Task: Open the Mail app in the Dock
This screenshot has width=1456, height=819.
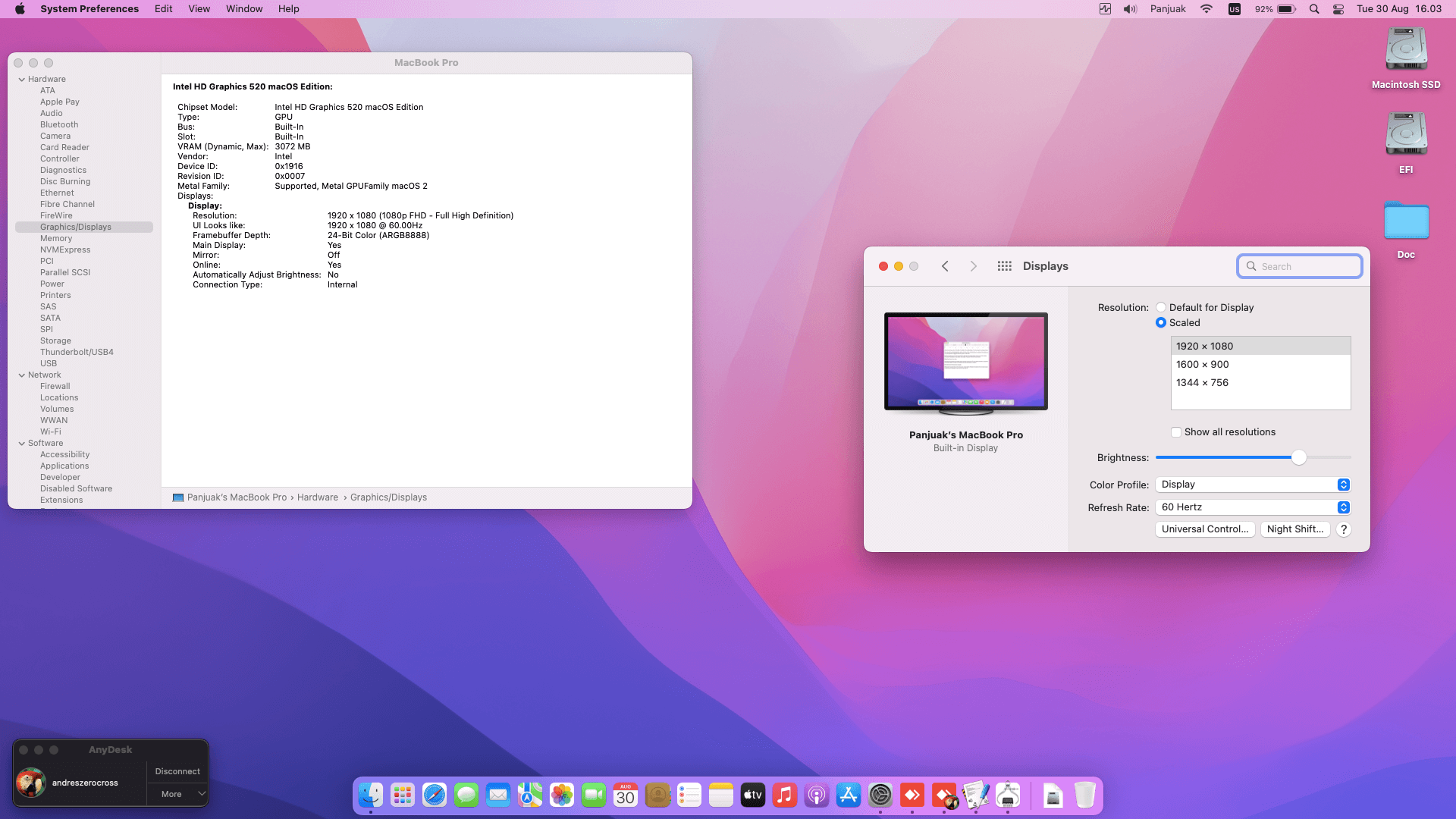Action: click(498, 795)
